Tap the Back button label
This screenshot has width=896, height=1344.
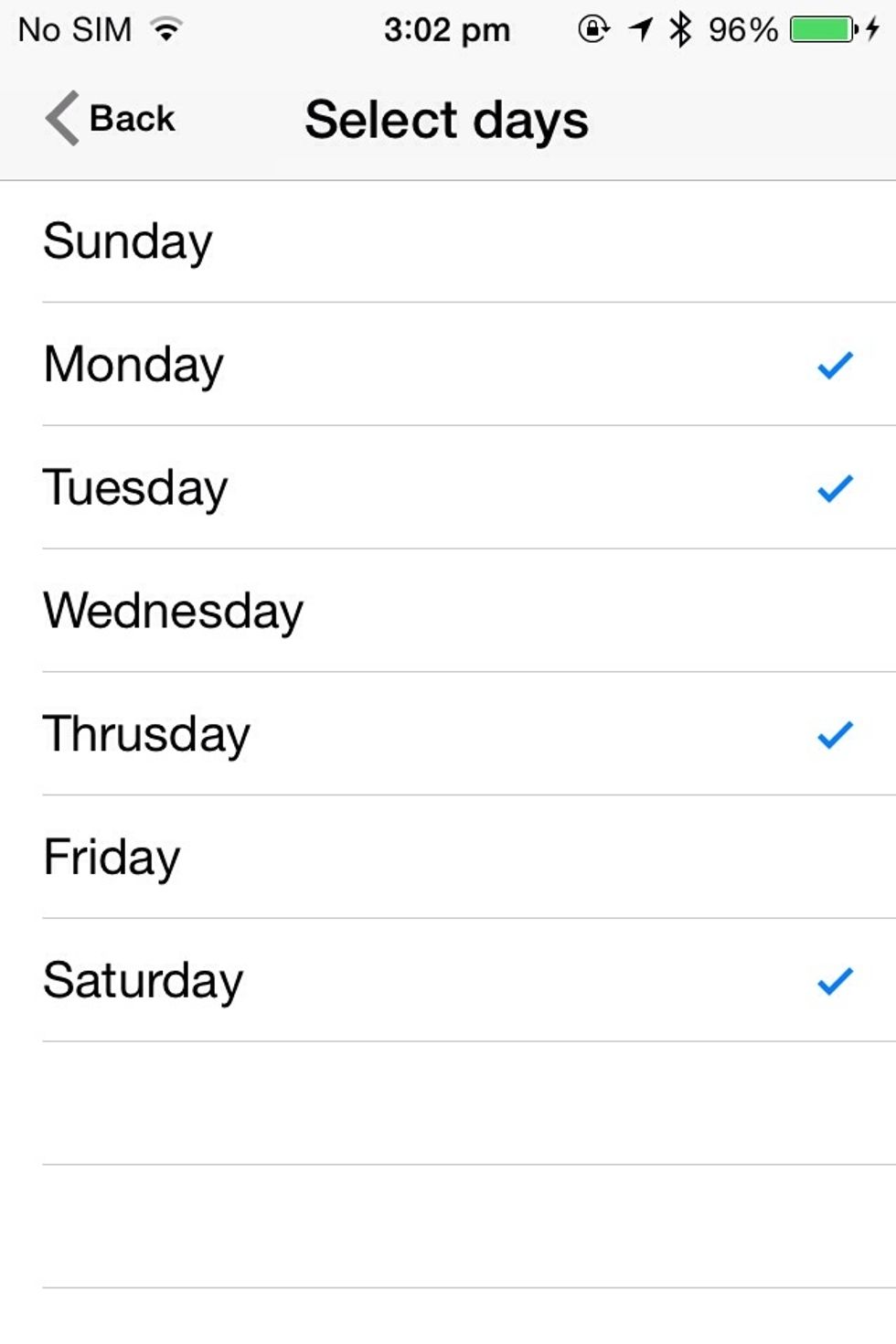pos(132,119)
